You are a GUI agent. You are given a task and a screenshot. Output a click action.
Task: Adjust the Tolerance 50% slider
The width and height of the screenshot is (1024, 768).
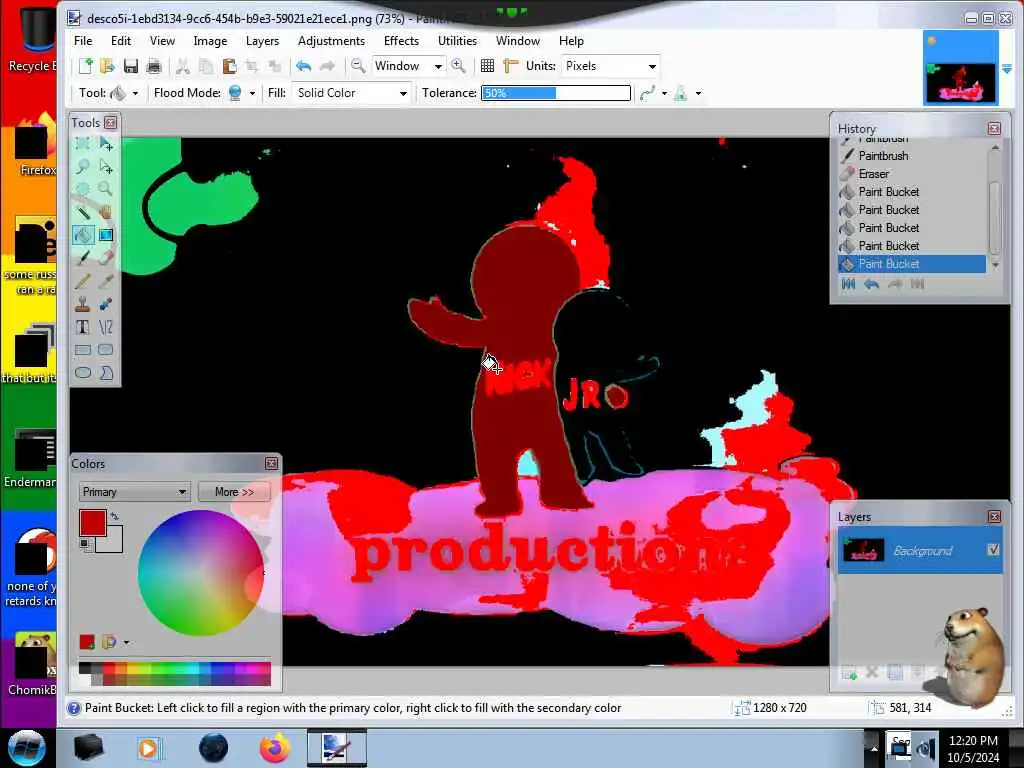click(x=556, y=93)
